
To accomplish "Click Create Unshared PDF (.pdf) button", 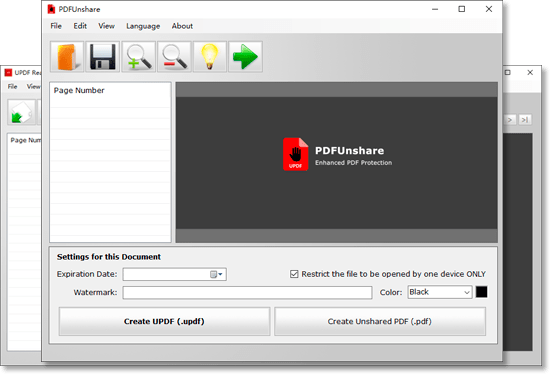I will pyautogui.click(x=380, y=321).
